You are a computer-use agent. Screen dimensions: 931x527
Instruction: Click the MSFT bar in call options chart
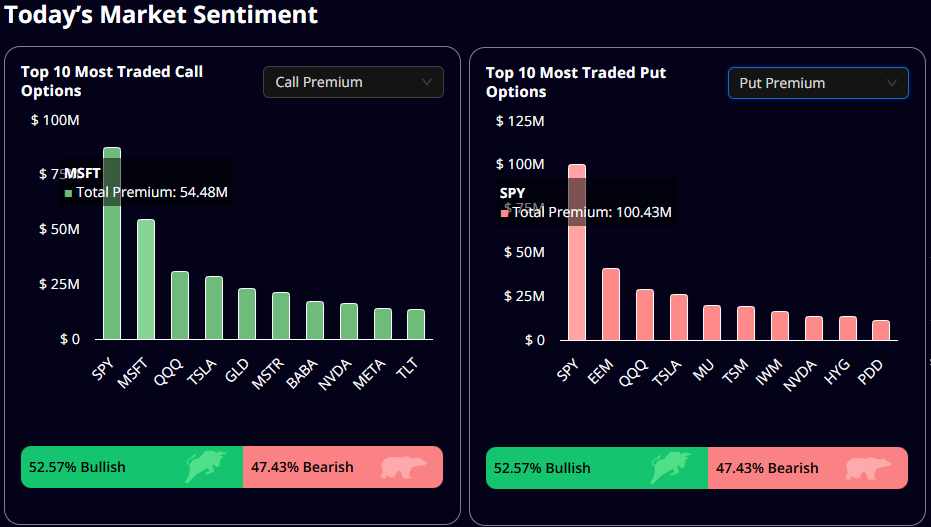pos(146,280)
